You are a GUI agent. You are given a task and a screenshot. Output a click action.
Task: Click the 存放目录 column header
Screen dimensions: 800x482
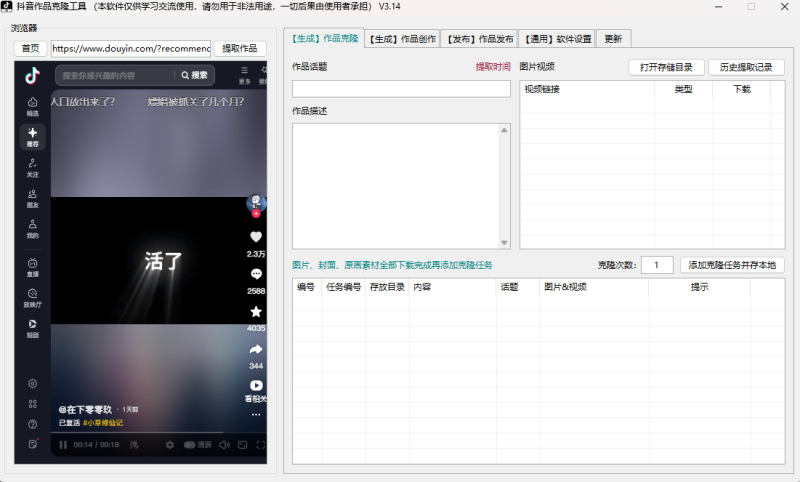coord(387,287)
